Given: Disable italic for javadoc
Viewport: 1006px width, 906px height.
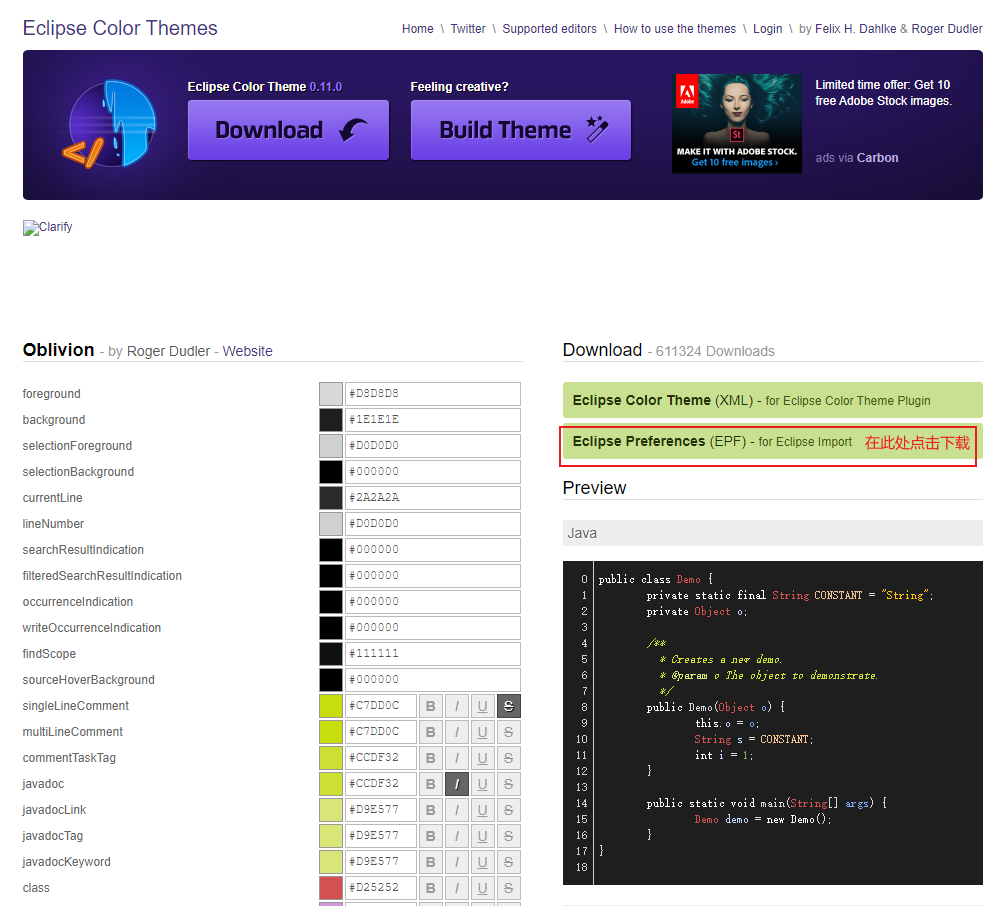Looking at the screenshot, I should coord(457,784).
